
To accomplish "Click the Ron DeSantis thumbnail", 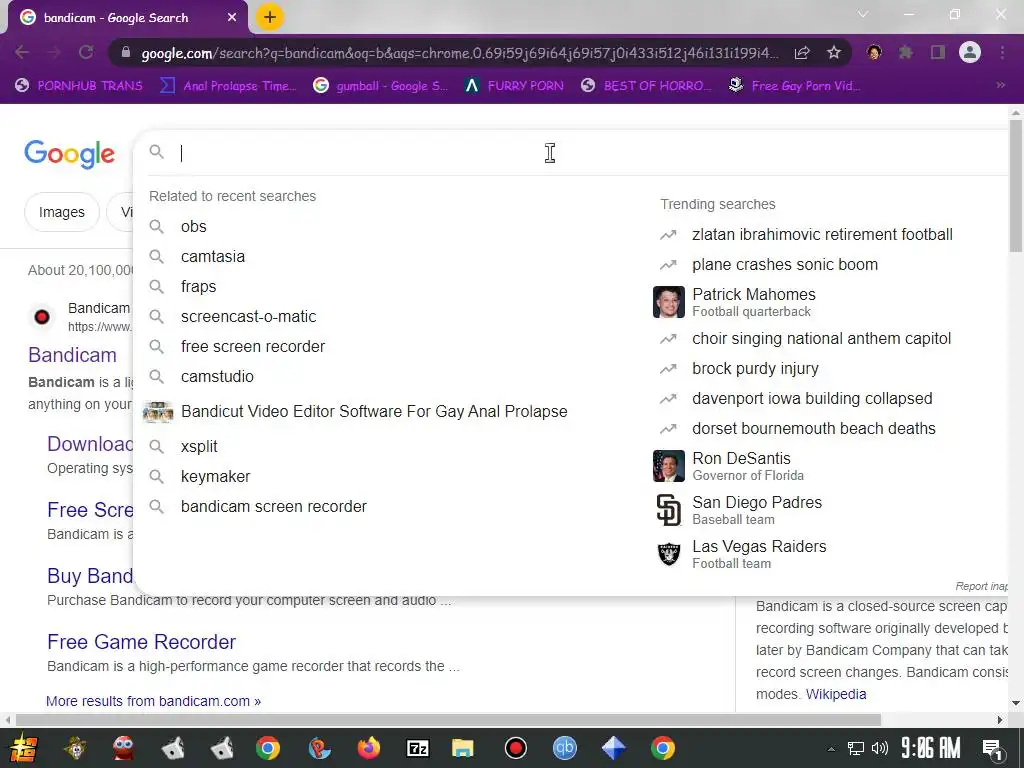I will click(669, 466).
